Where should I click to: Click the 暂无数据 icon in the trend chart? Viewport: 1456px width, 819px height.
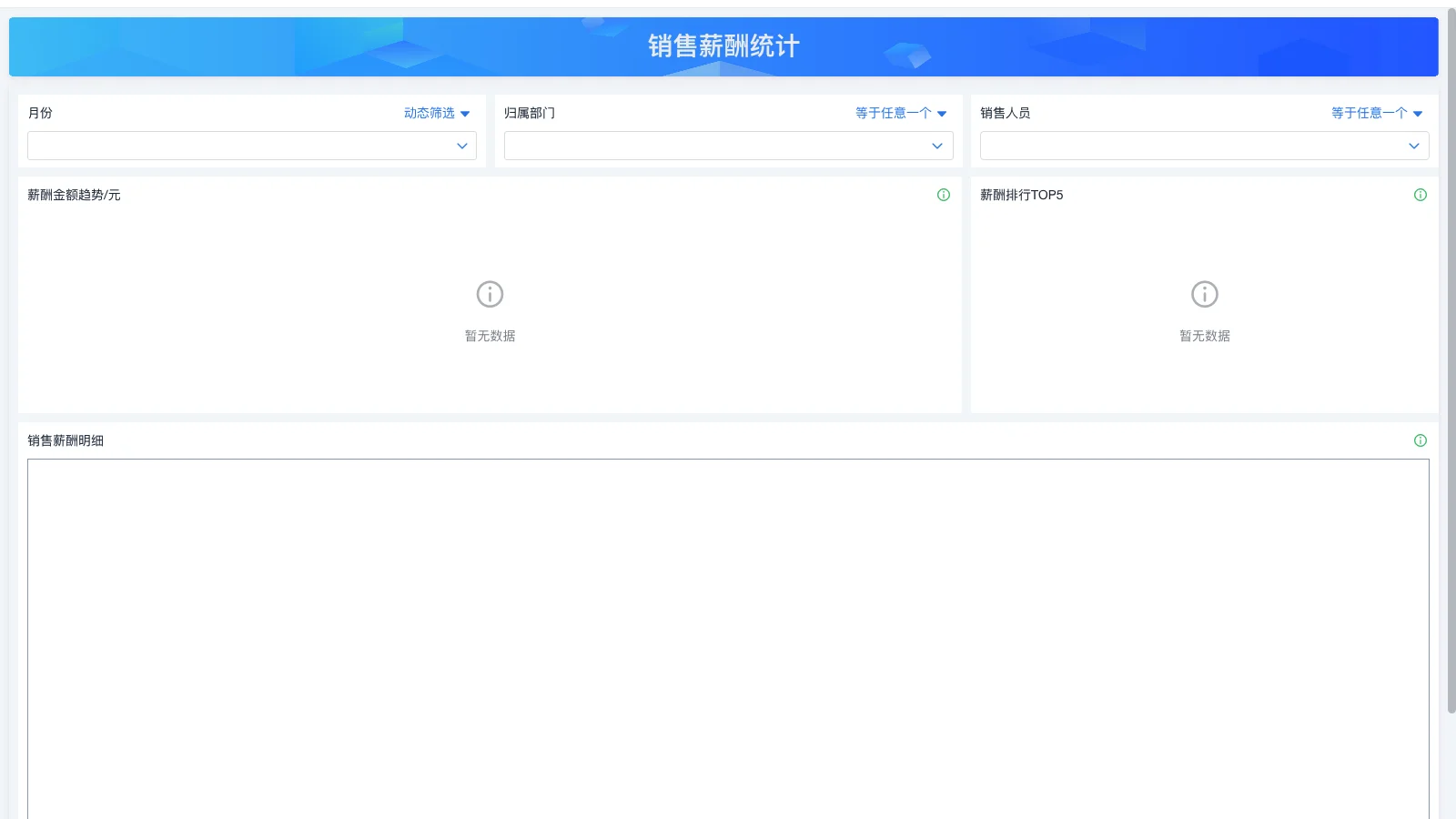pos(490,294)
